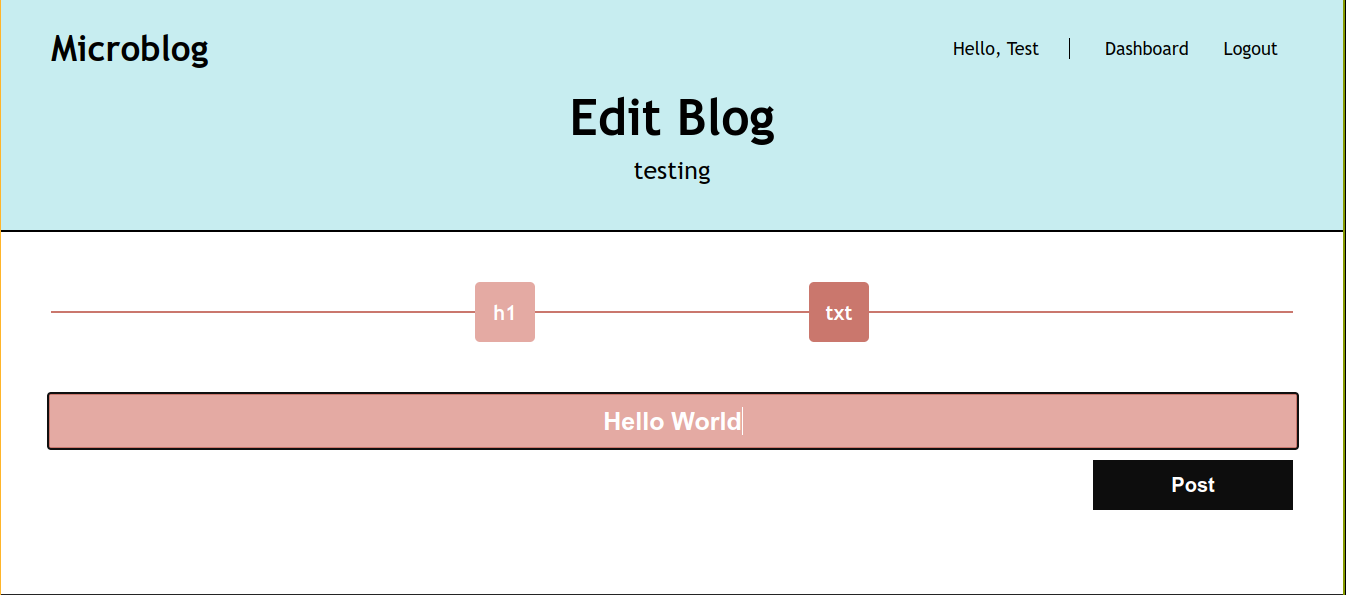Add a txt text block
Viewport: 1346px width, 595px height.
coord(838,312)
